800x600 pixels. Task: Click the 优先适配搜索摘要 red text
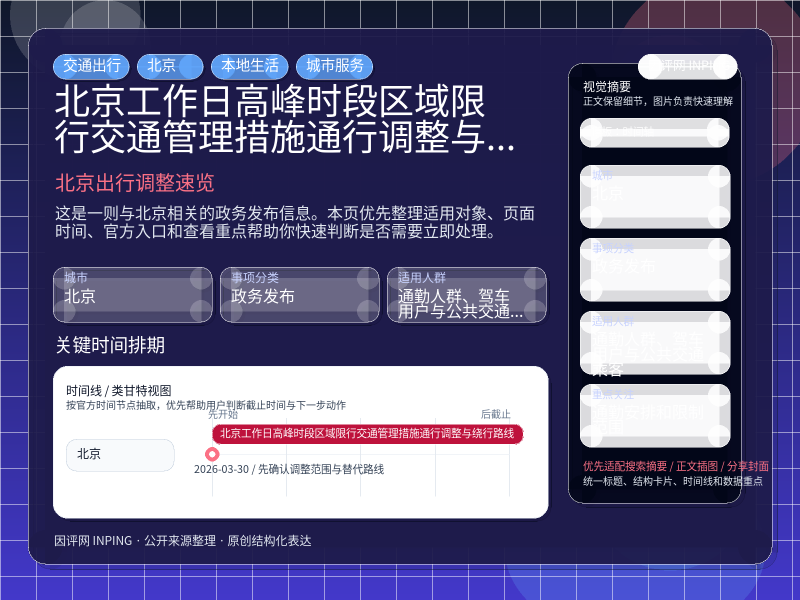click(x=625, y=466)
